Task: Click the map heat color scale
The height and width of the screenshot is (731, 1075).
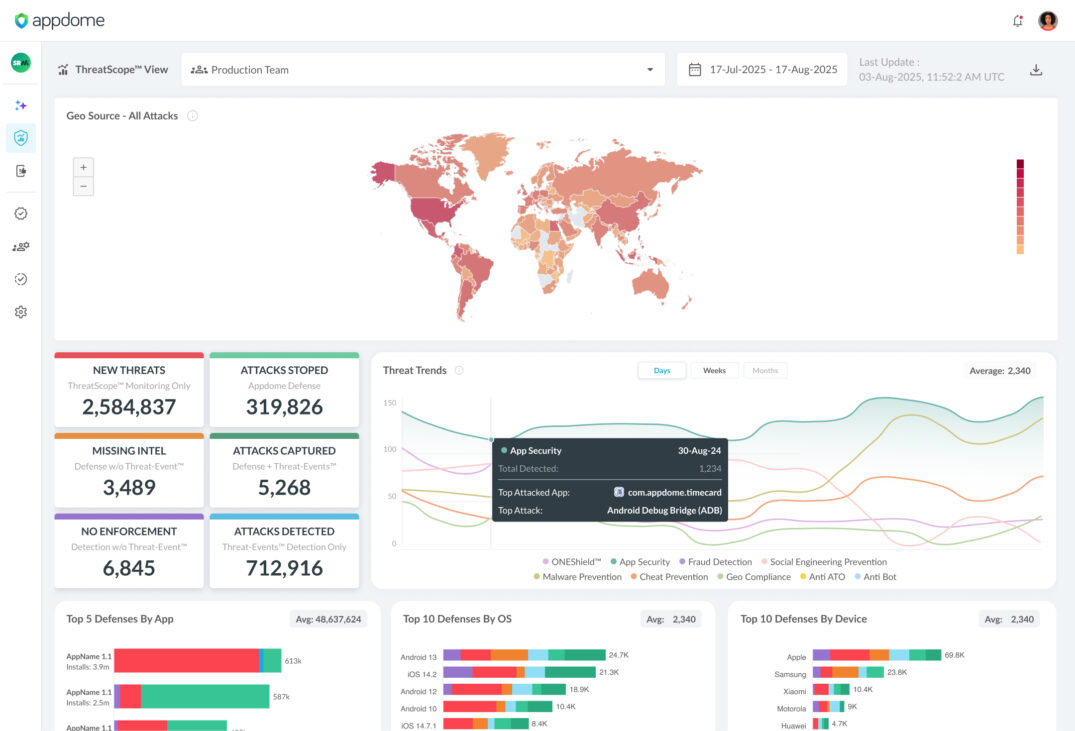Action: click(x=1020, y=206)
